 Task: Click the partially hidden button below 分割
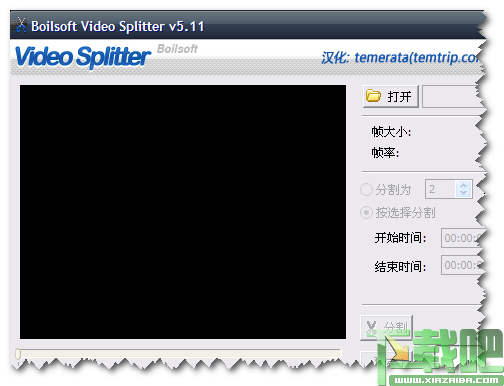coord(387,359)
